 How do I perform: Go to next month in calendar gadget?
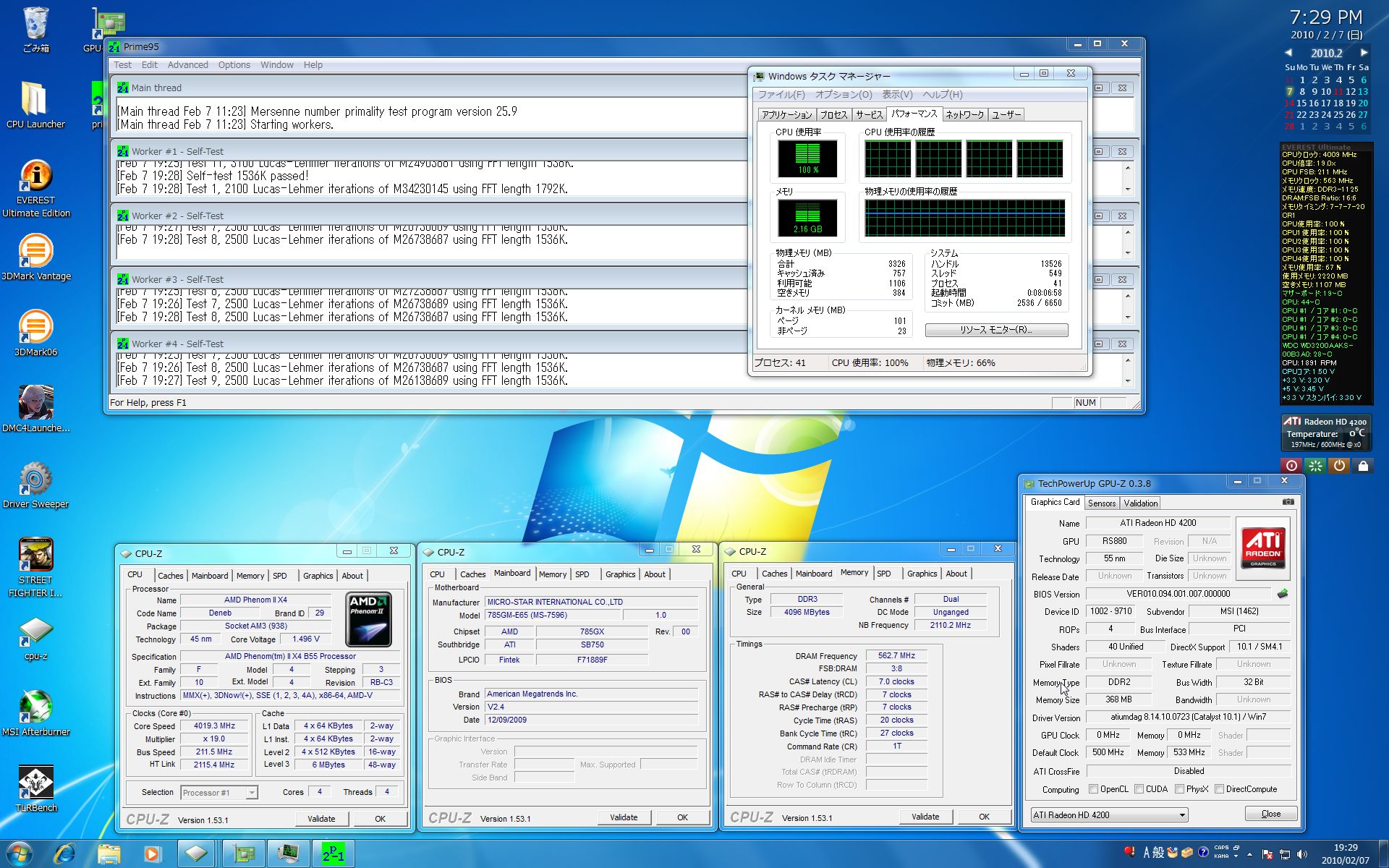click(x=1364, y=53)
